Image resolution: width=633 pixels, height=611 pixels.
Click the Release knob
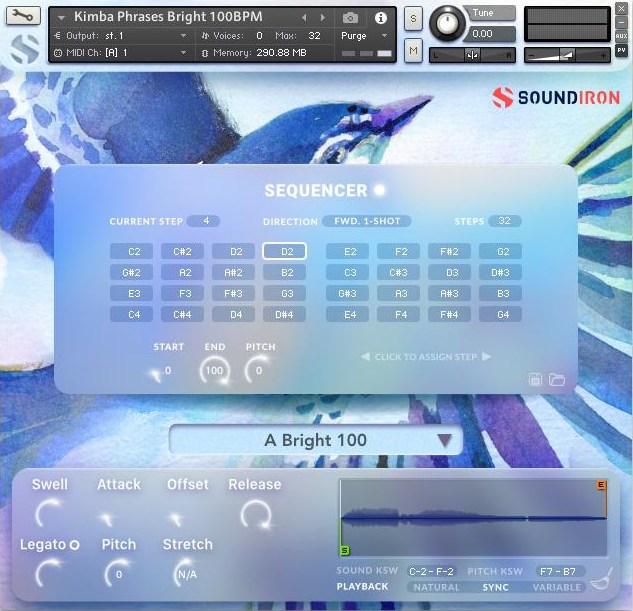coord(256,514)
